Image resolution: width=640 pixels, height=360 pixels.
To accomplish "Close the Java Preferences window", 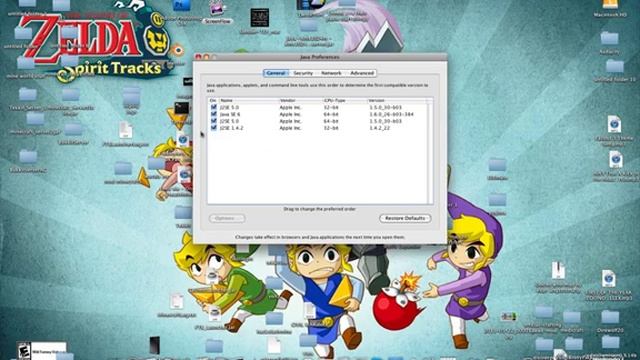I will pyautogui.click(x=199, y=57).
